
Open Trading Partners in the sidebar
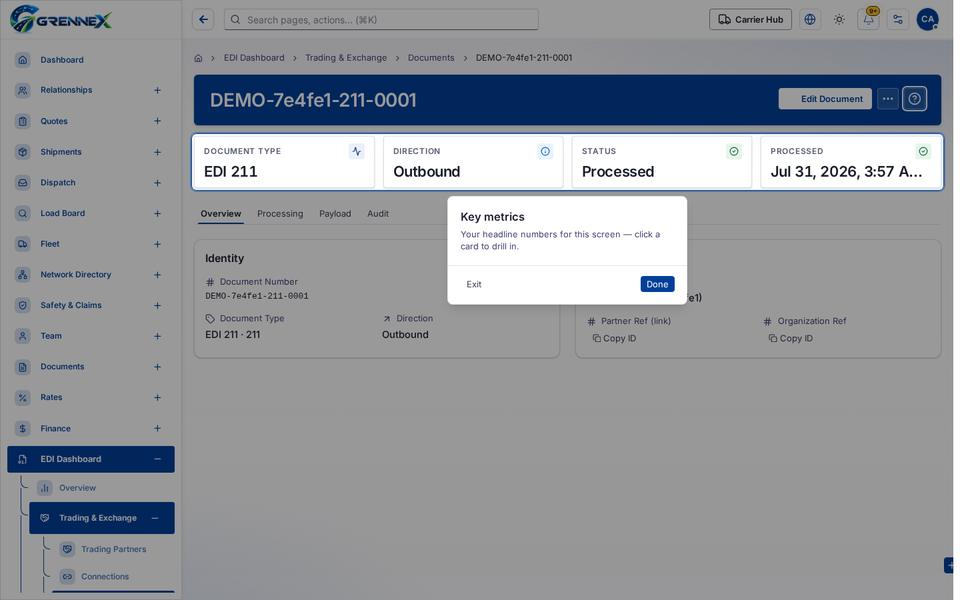point(113,549)
